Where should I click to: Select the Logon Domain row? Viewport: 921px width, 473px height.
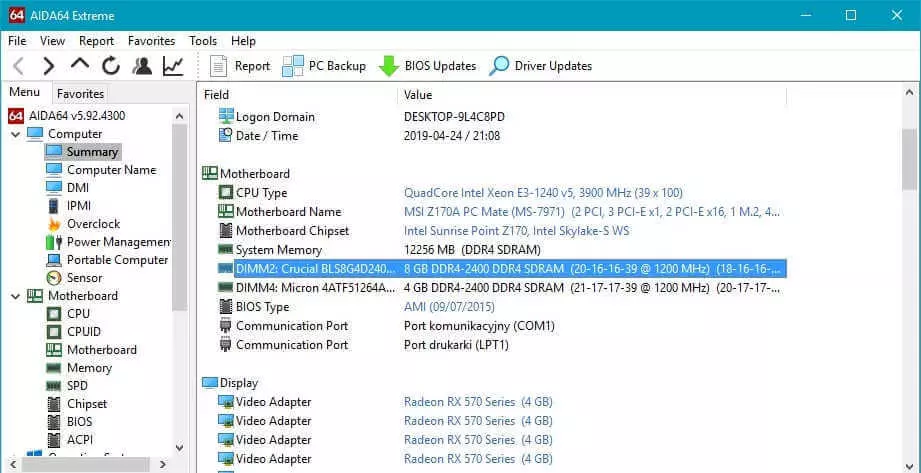click(x=502, y=117)
